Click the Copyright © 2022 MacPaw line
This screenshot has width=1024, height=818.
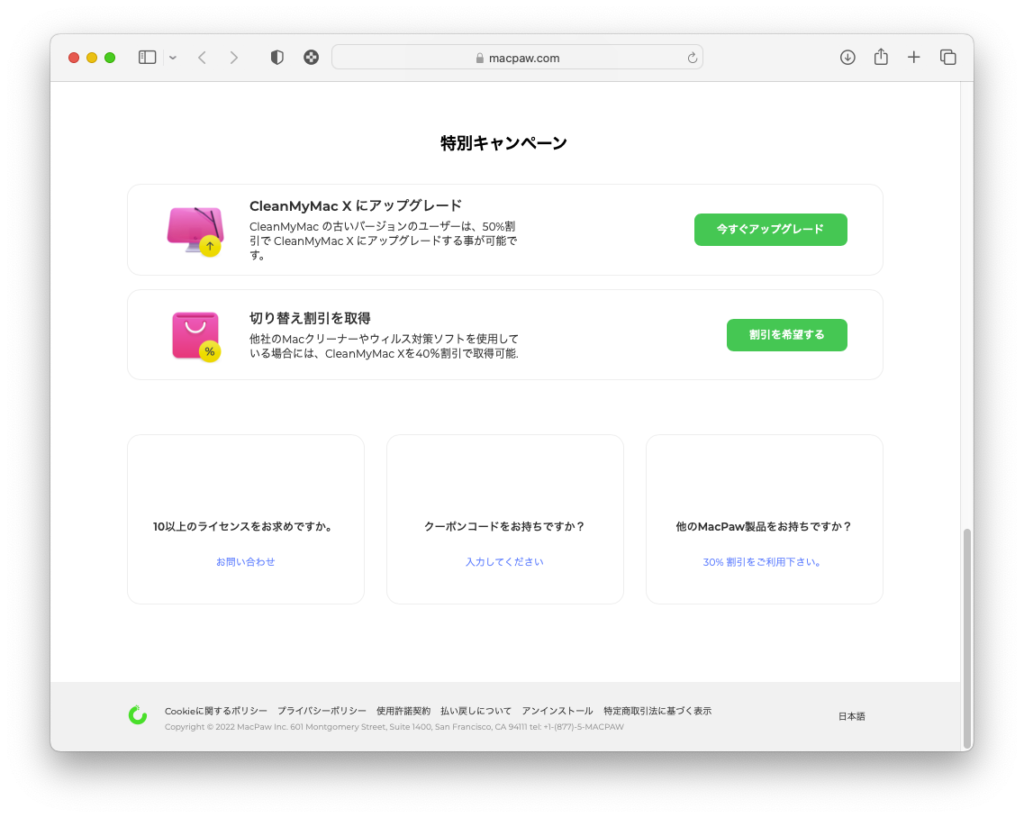coord(394,727)
